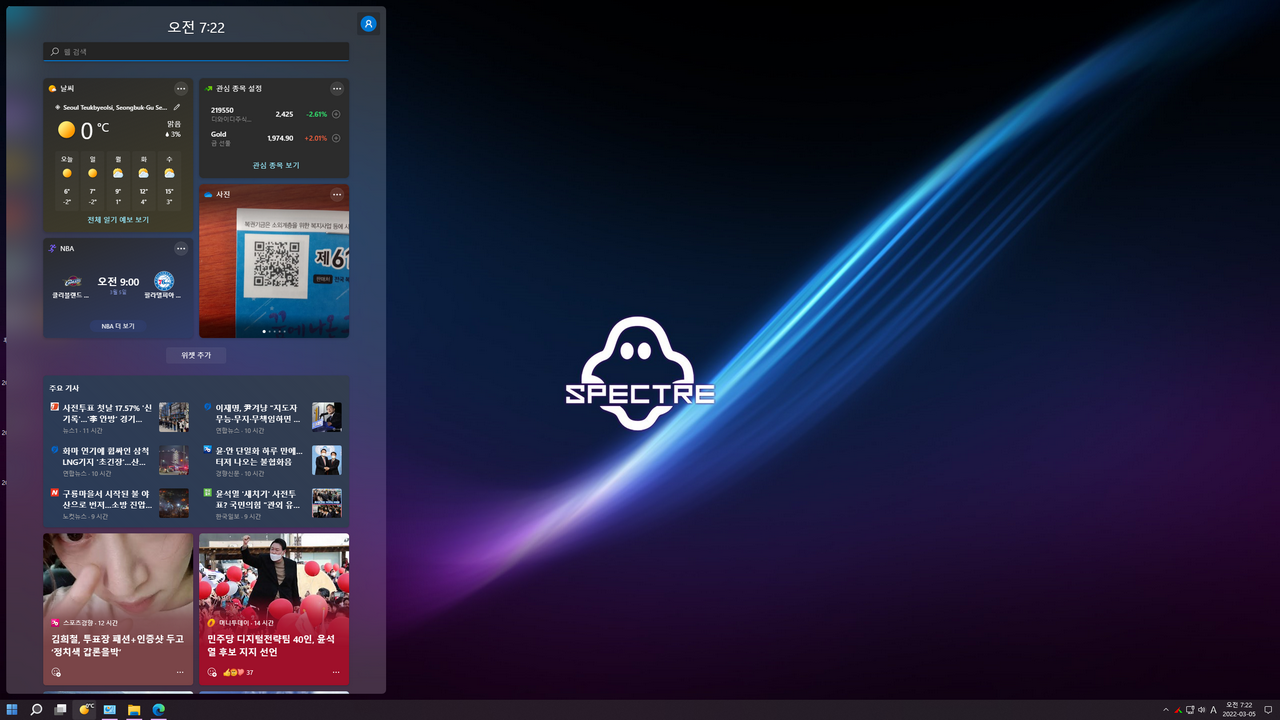Click the '관심 종목 설정' widget title

(239, 89)
